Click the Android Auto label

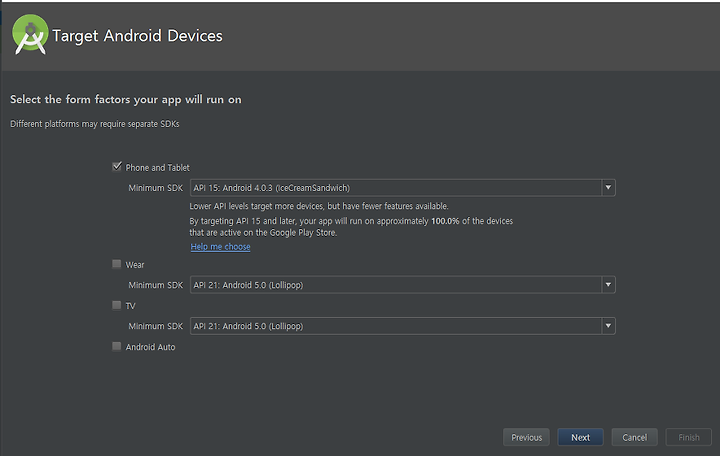click(151, 347)
